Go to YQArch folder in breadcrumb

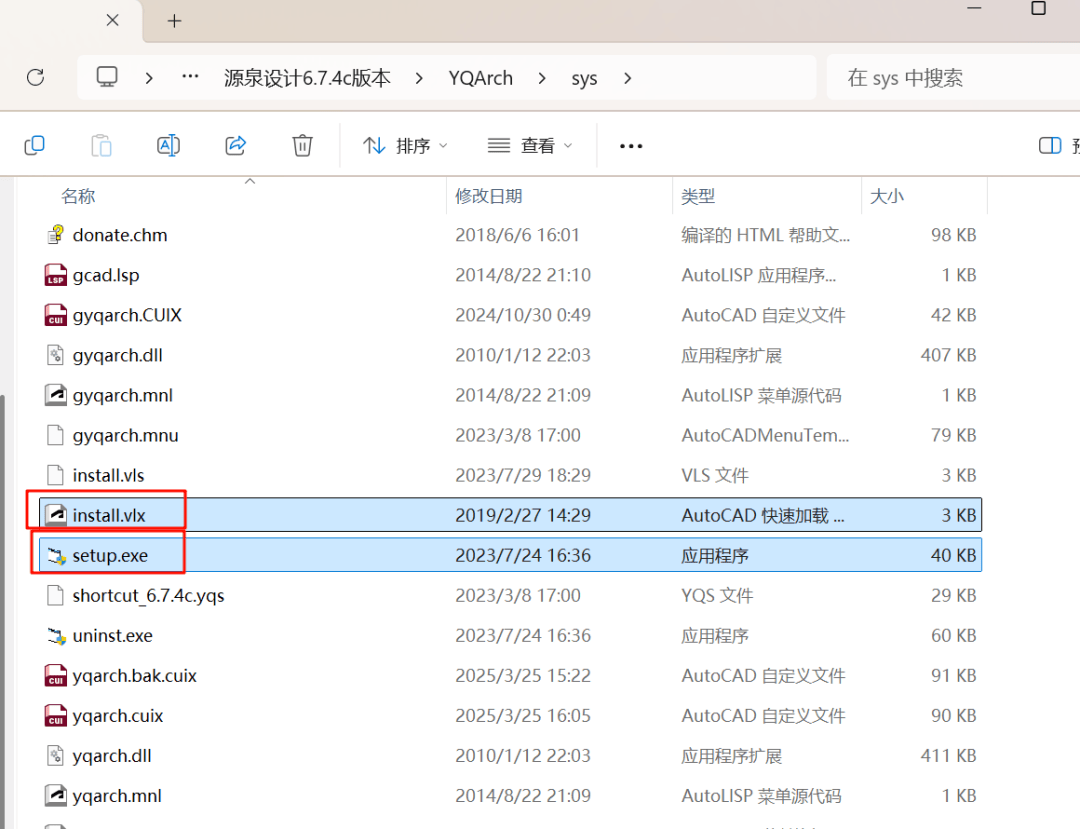[480, 78]
